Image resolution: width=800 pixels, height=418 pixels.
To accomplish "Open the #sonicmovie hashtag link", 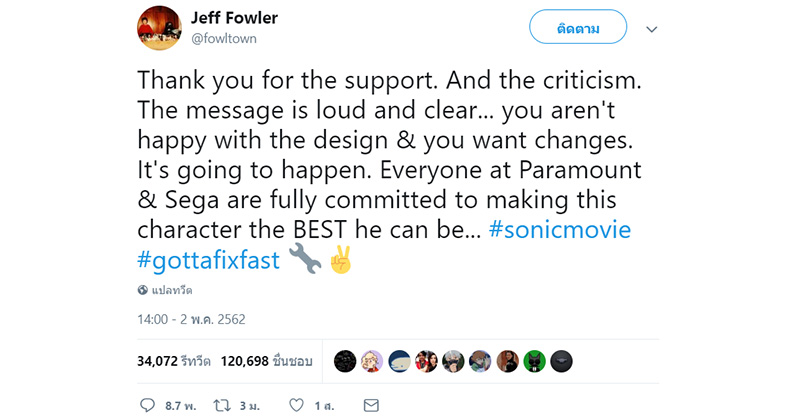I will (560, 229).
